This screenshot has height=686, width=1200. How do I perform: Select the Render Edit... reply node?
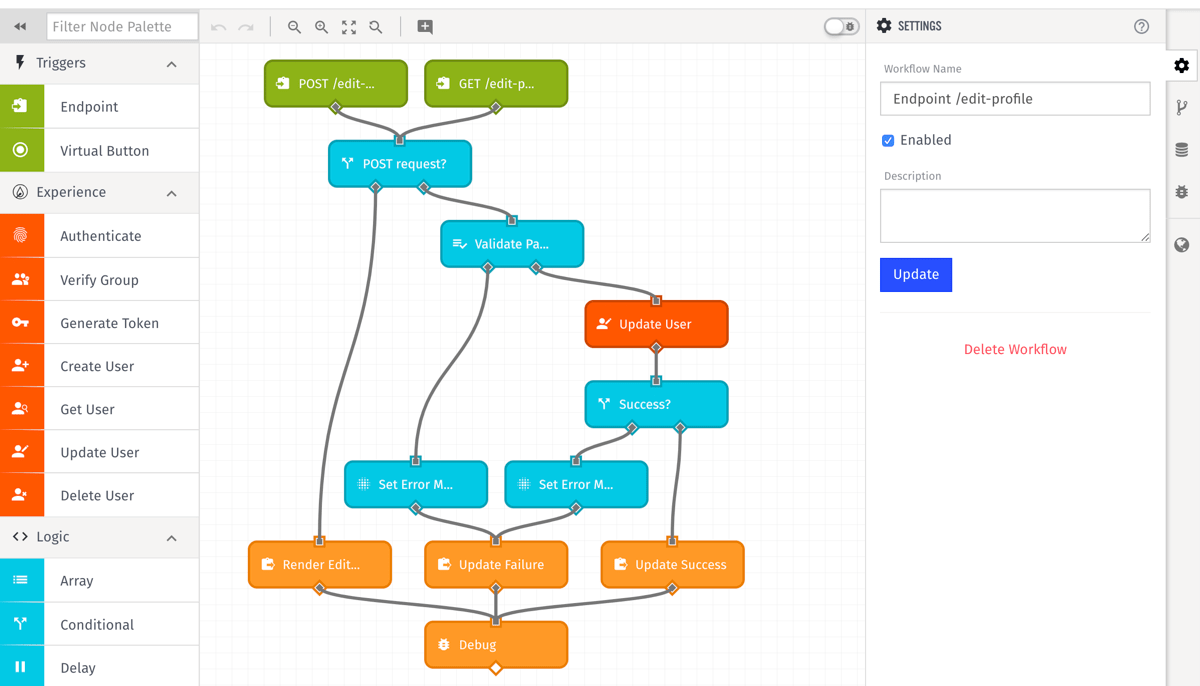pyautogui.click(x=320, y=564)
